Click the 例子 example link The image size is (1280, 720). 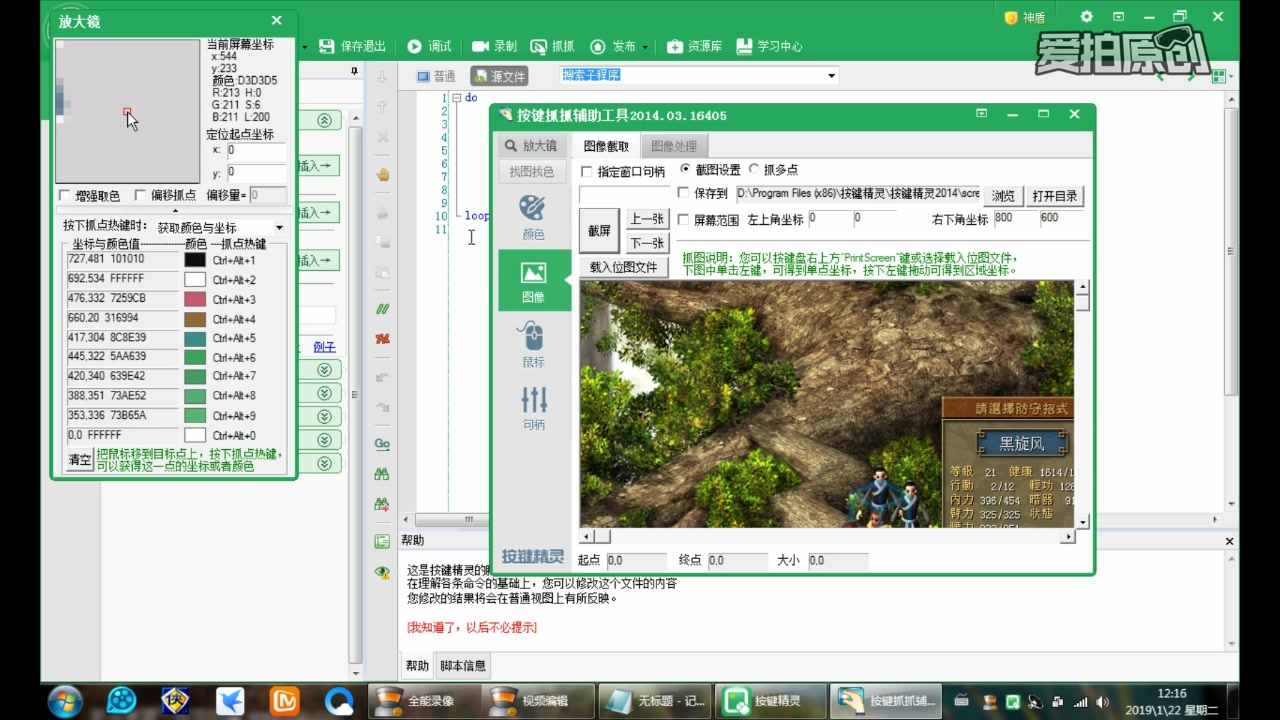click(324, 347)
